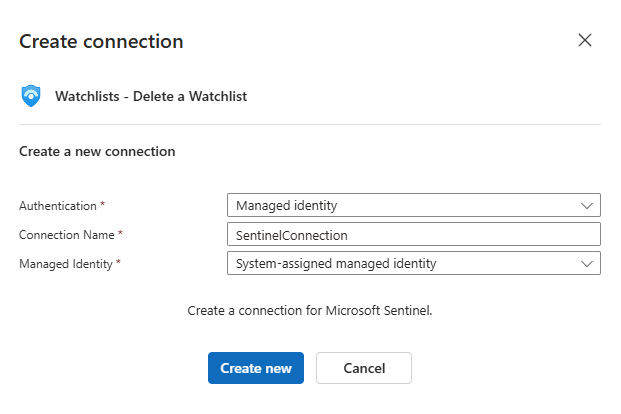This screenshot has height=414, width=621.
Task: Click the Create connection dialog title
Action: click(101, 41)
